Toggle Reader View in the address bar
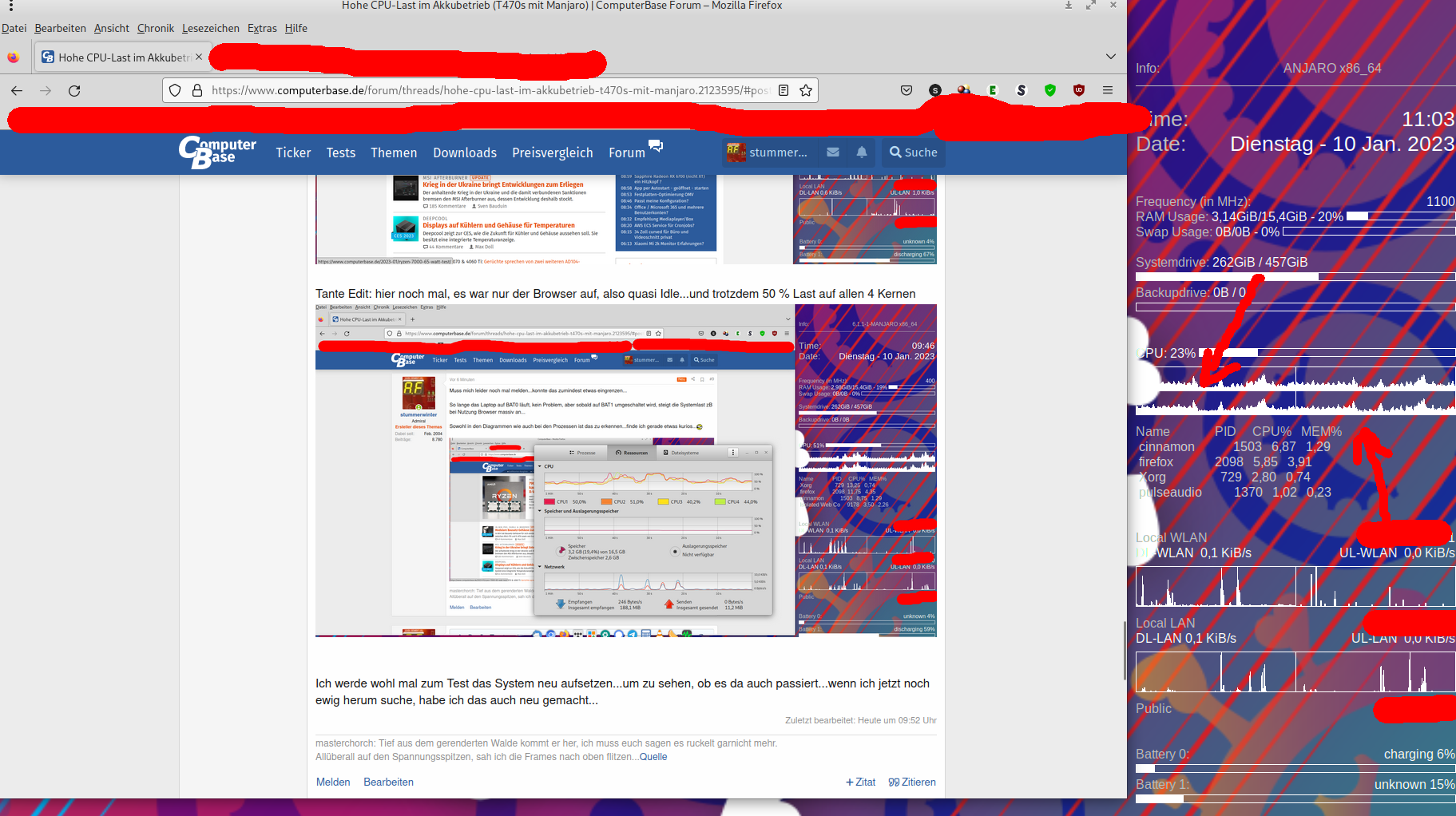Screen dimensions: 1456x816 (x=784, y=90)
